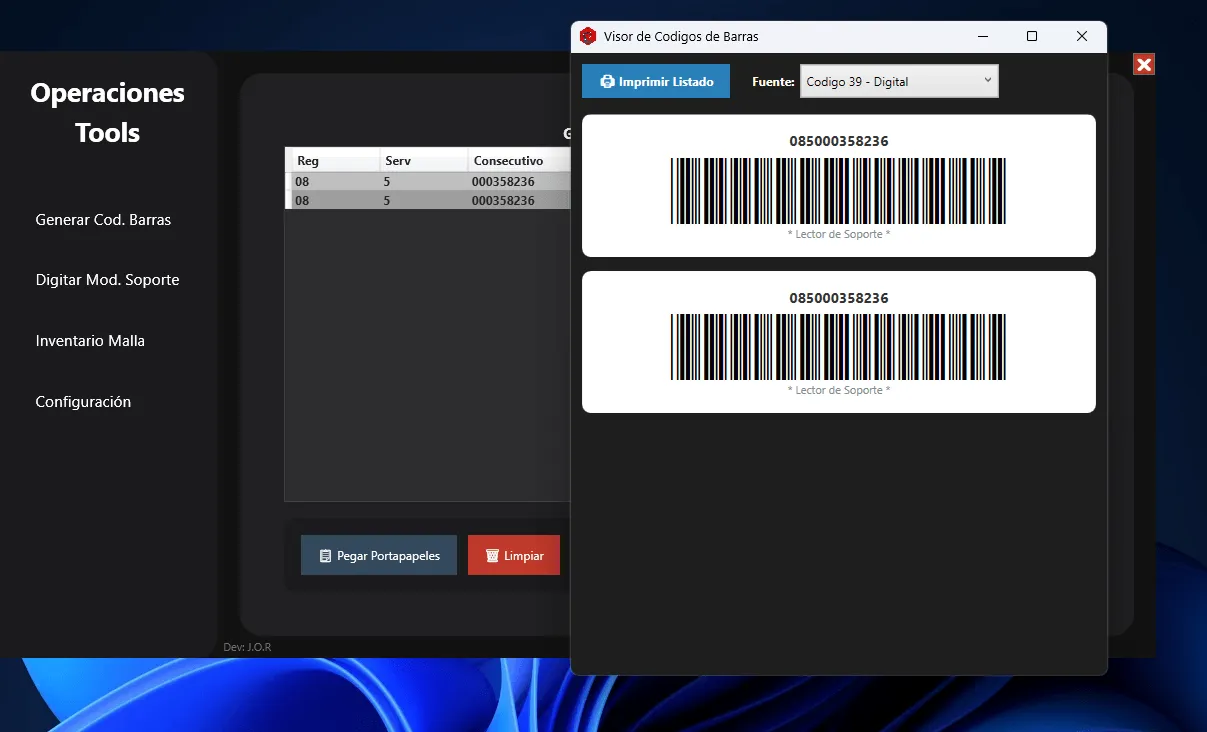
Task: Minimize the Visor de Codigos de Barras window
Action: coord(984,36)
